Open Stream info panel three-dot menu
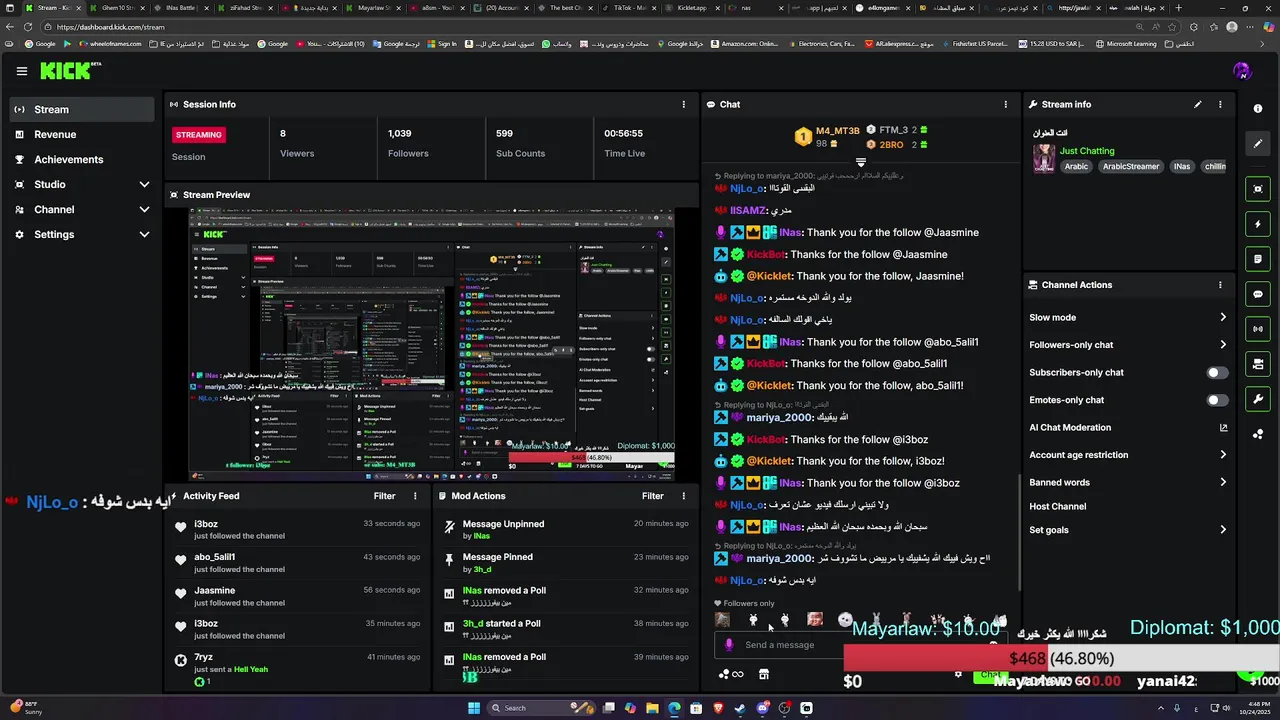Image resolution: width=1280 pixels, height=720 pixels. [1220, 104]
